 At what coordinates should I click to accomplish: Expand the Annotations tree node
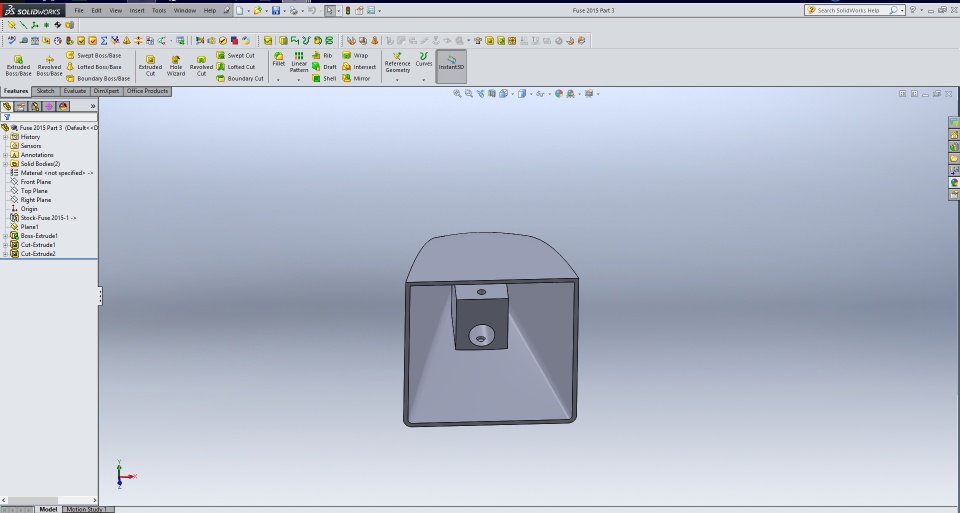[6, 155]
